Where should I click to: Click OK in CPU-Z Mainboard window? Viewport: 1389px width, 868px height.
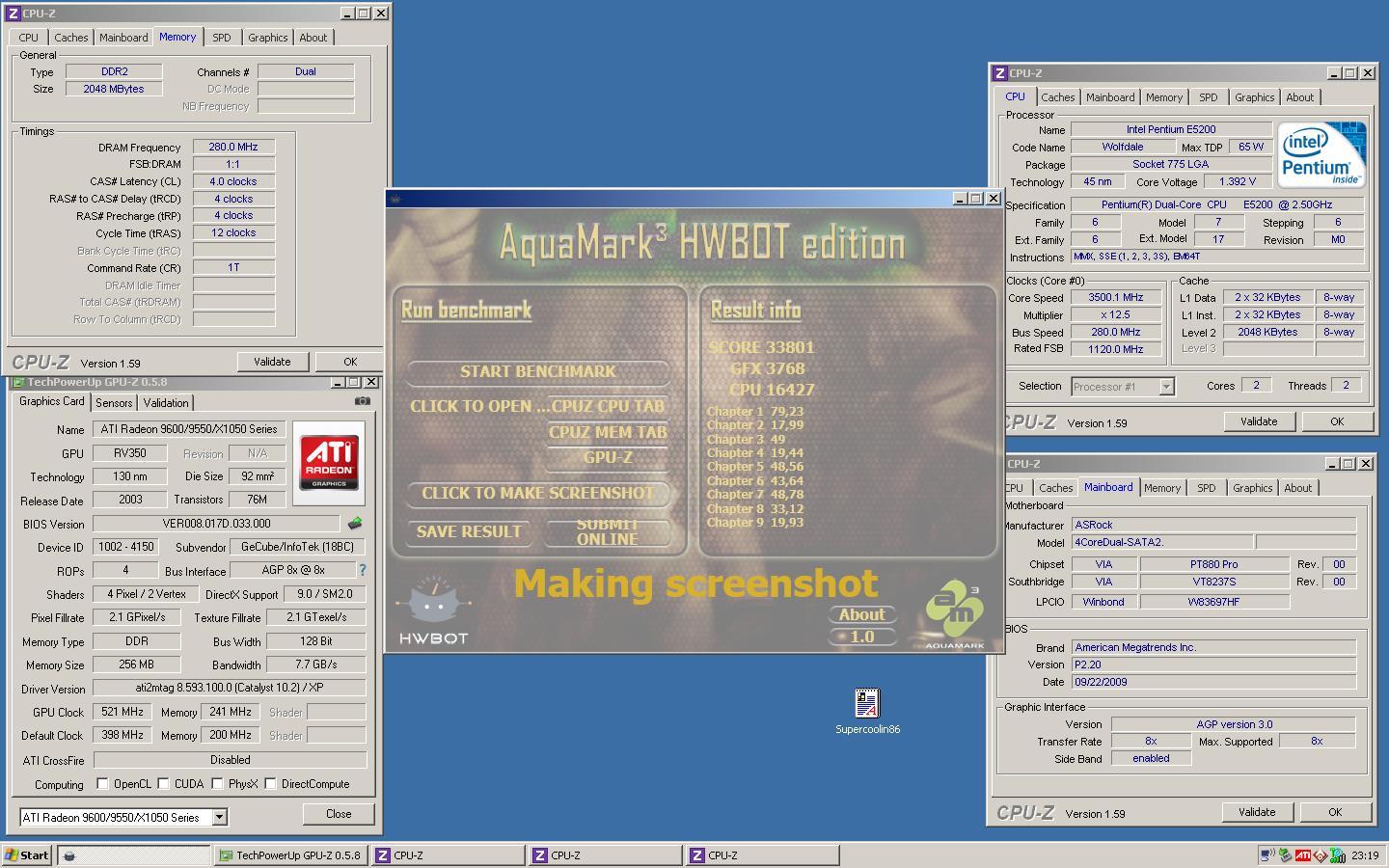click(x=1335, y=812)
